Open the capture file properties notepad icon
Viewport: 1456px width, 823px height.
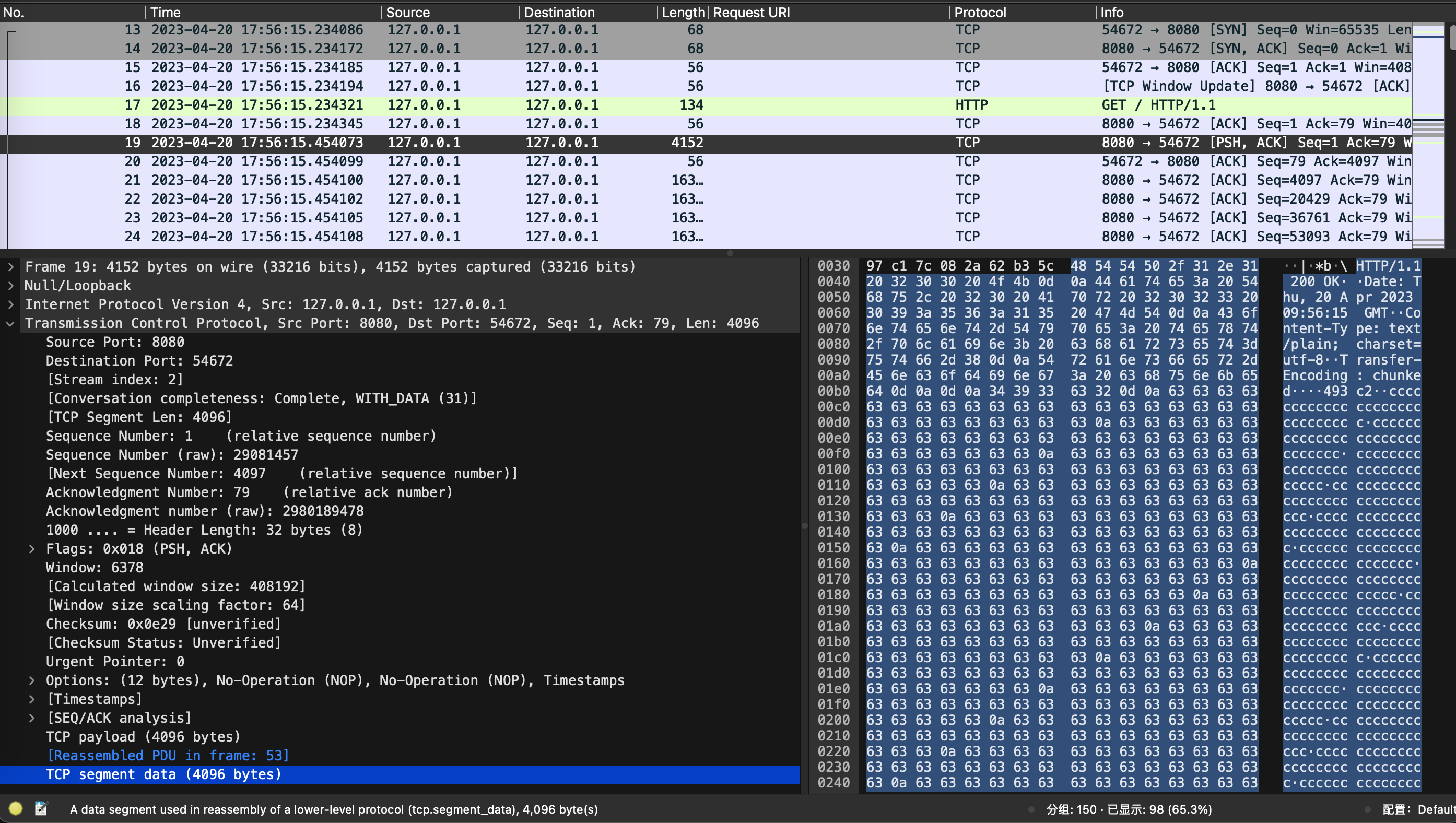(x=41, y=809)
